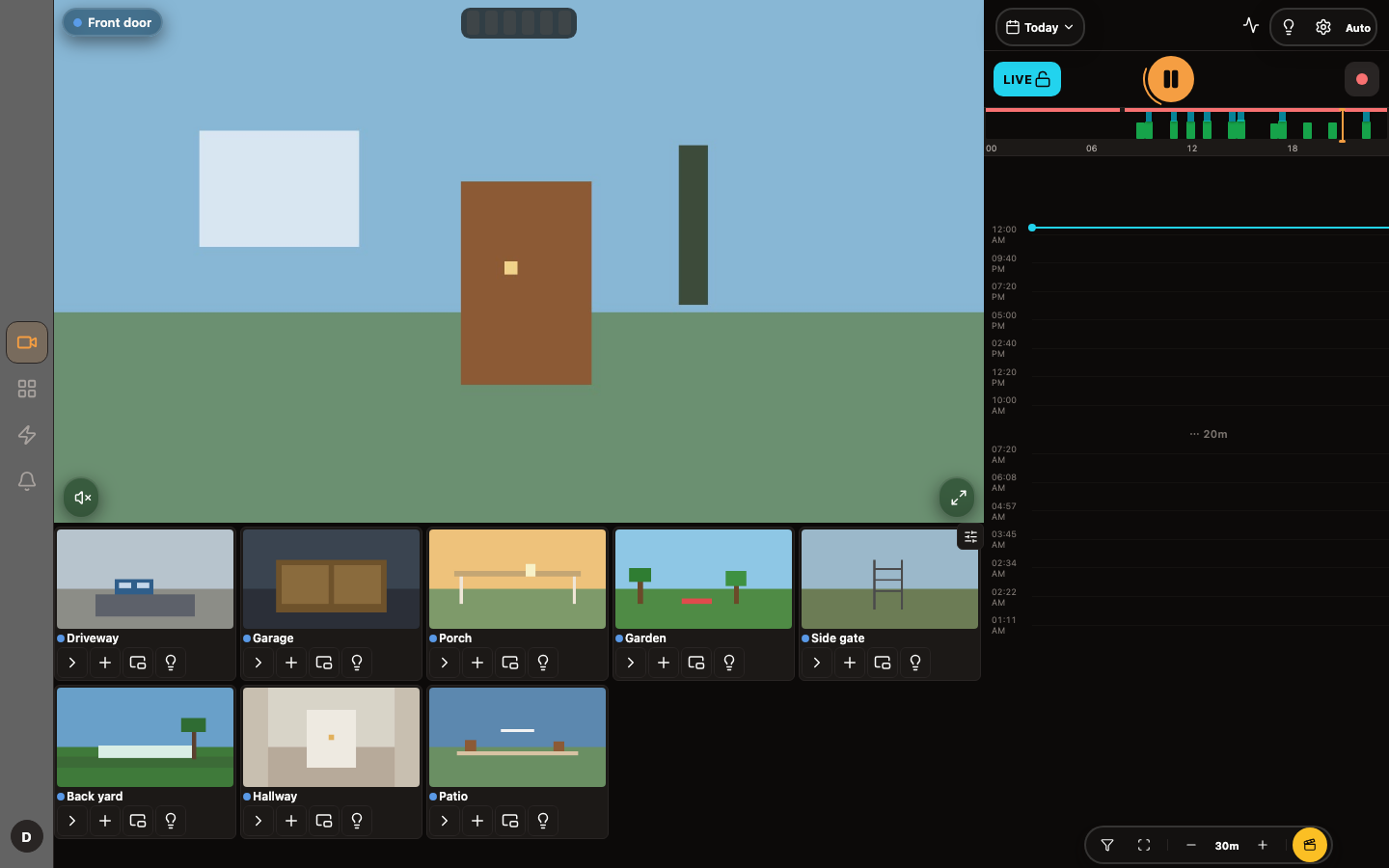This screenshot has height=868, width=1389.
Task: Select the Garden camera thumbnail
Action: (703, 579)
